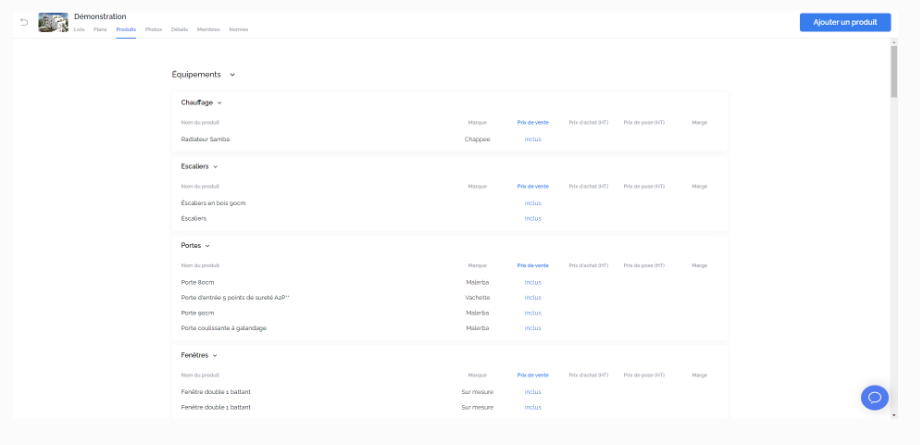This screenshot has height=445, width=920.
Task: Open the Détails tab
Action: click(180, 29)
